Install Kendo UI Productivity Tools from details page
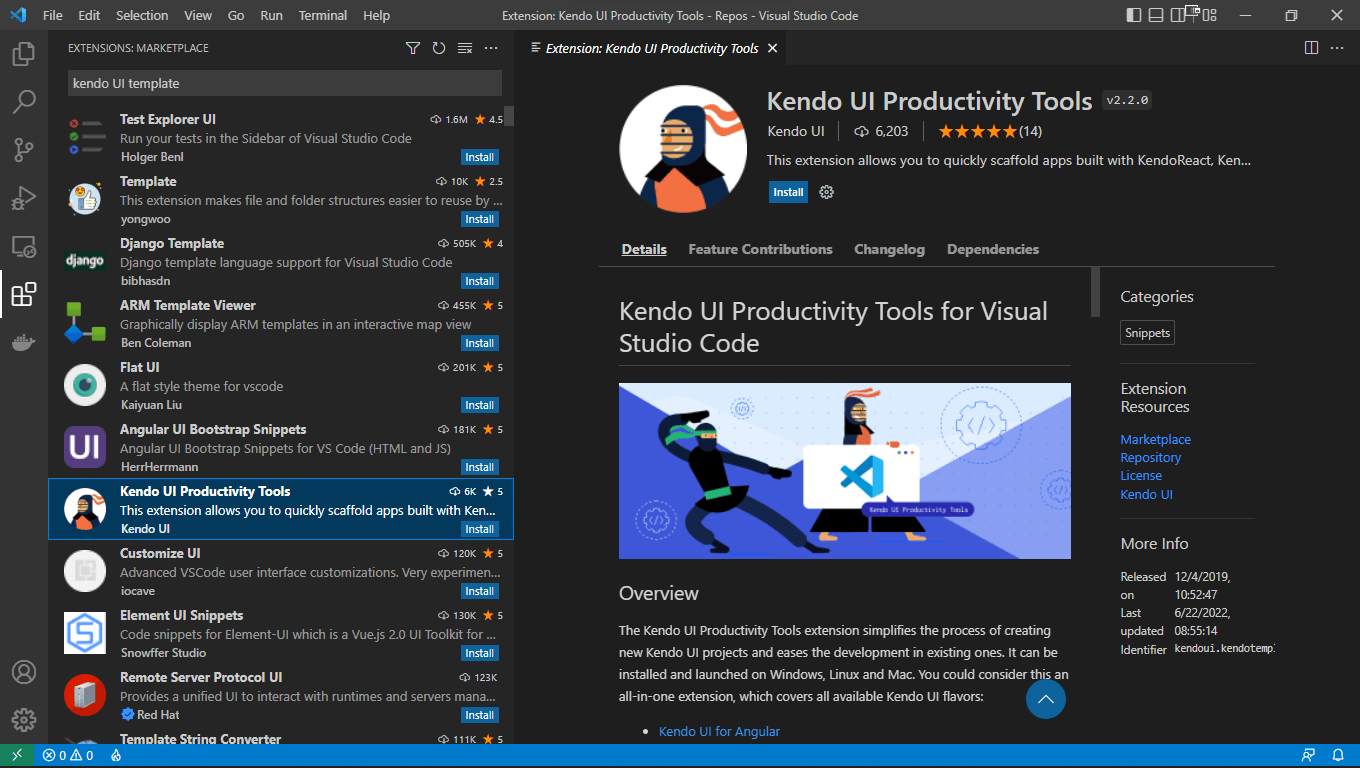The width and height of the screenshot is (1360, 768). pyautogui.click(x=788, y=192)
